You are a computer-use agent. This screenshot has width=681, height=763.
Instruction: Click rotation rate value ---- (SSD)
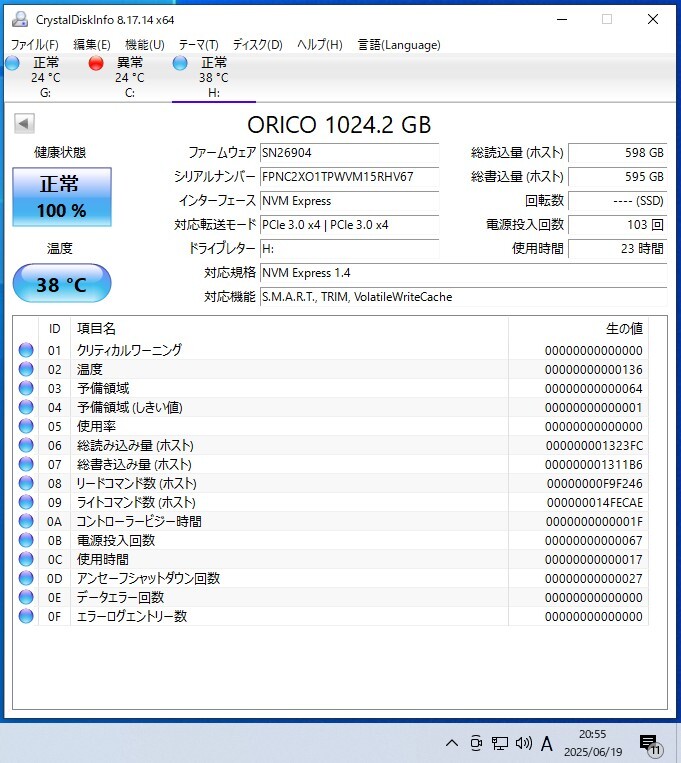click(617, 200)
